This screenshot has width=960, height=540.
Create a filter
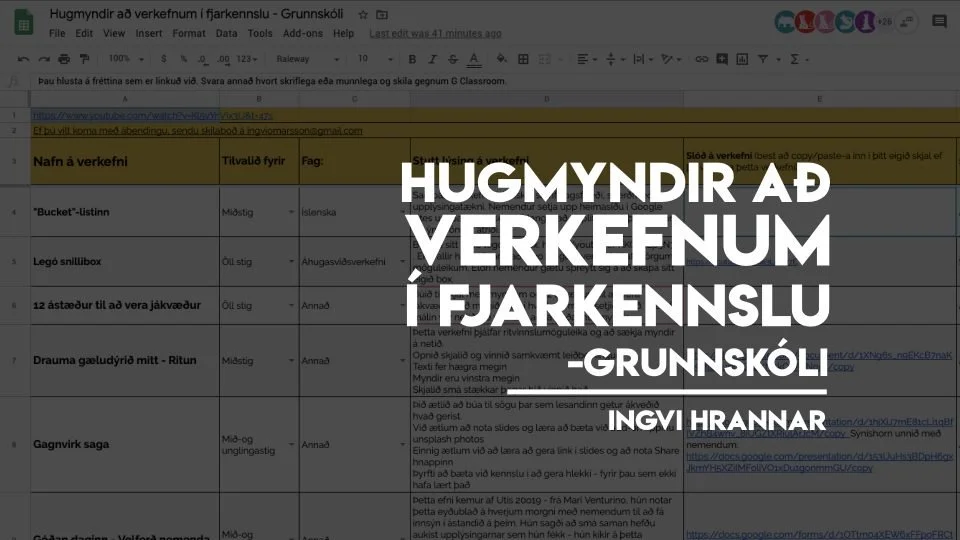[x=763, y=59]
